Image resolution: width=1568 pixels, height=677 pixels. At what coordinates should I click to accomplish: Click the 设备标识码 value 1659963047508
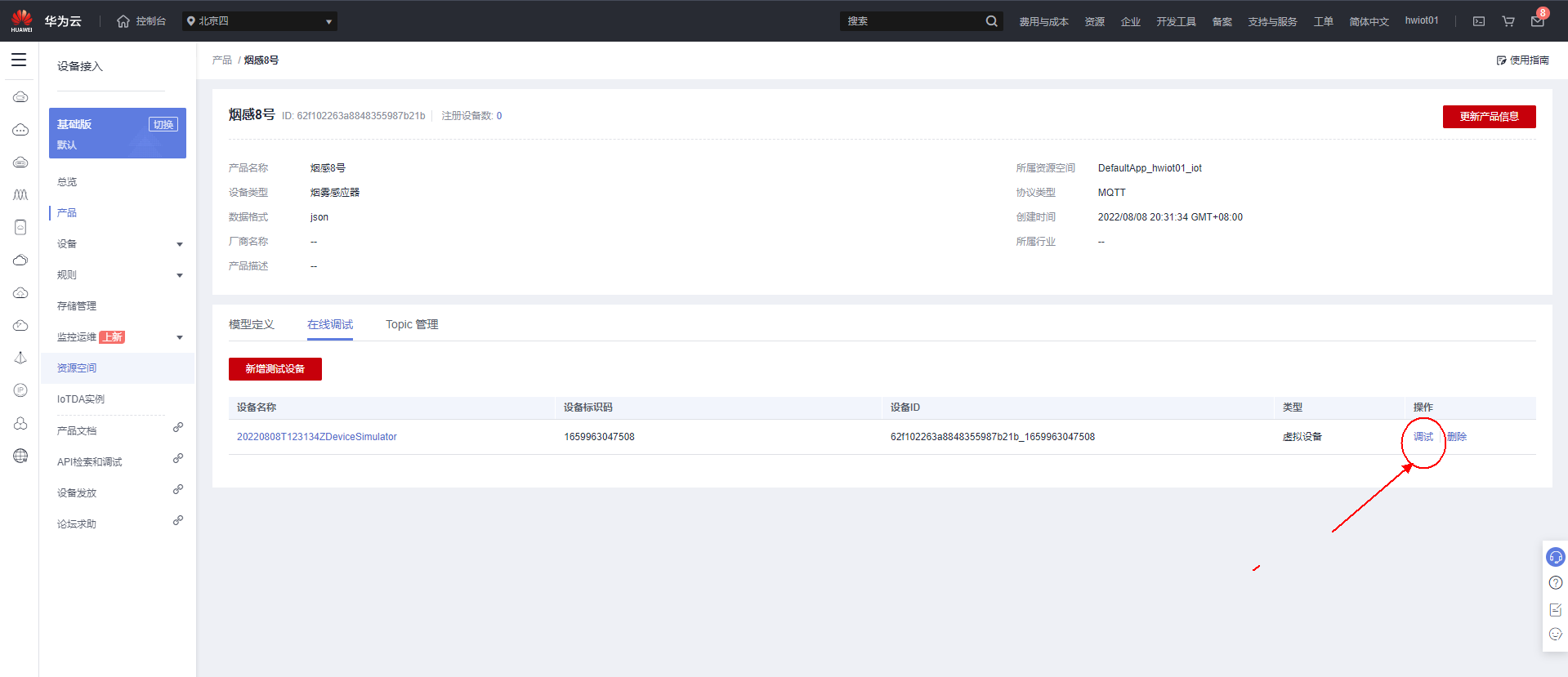(599, 437)
